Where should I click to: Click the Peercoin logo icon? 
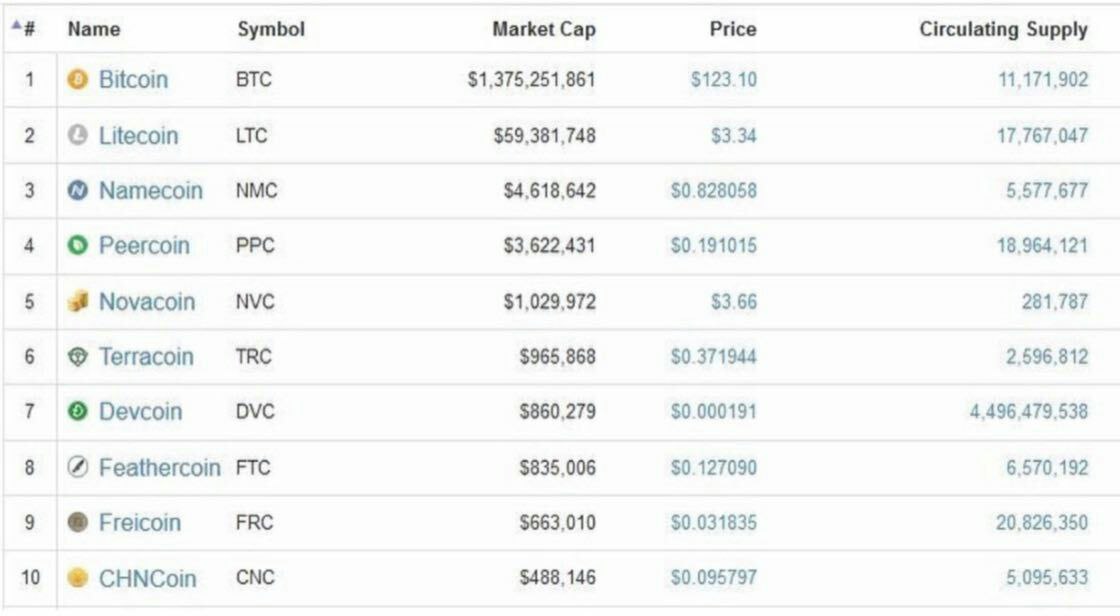[x=77, y=246]
